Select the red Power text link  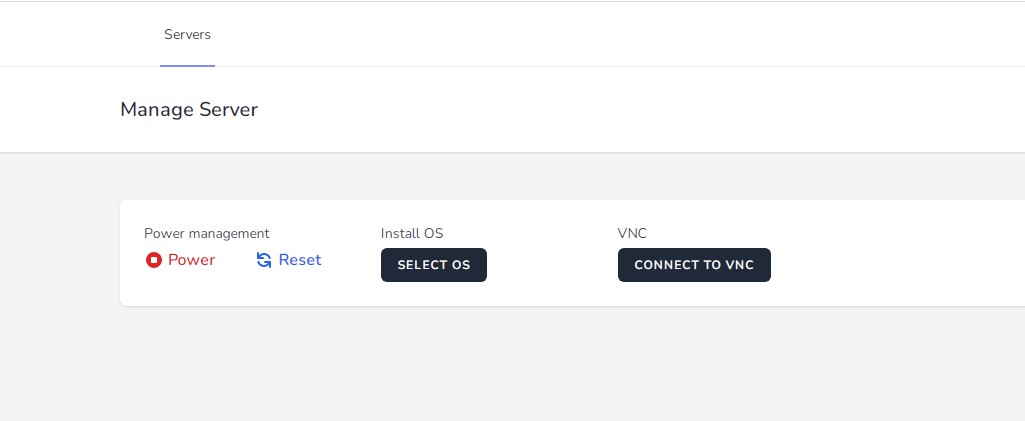[x=192, y=260]
